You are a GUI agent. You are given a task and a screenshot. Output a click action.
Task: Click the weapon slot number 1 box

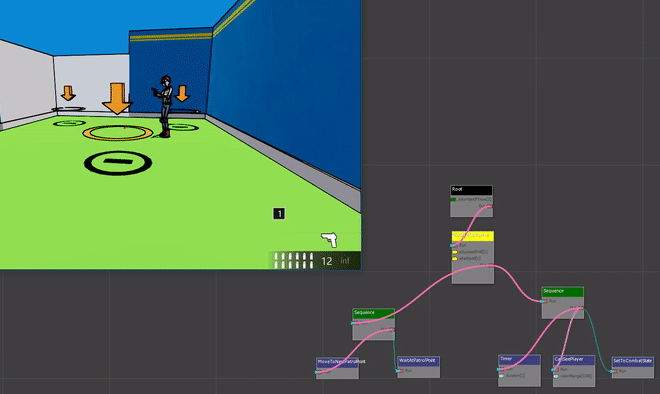[279, 213]
